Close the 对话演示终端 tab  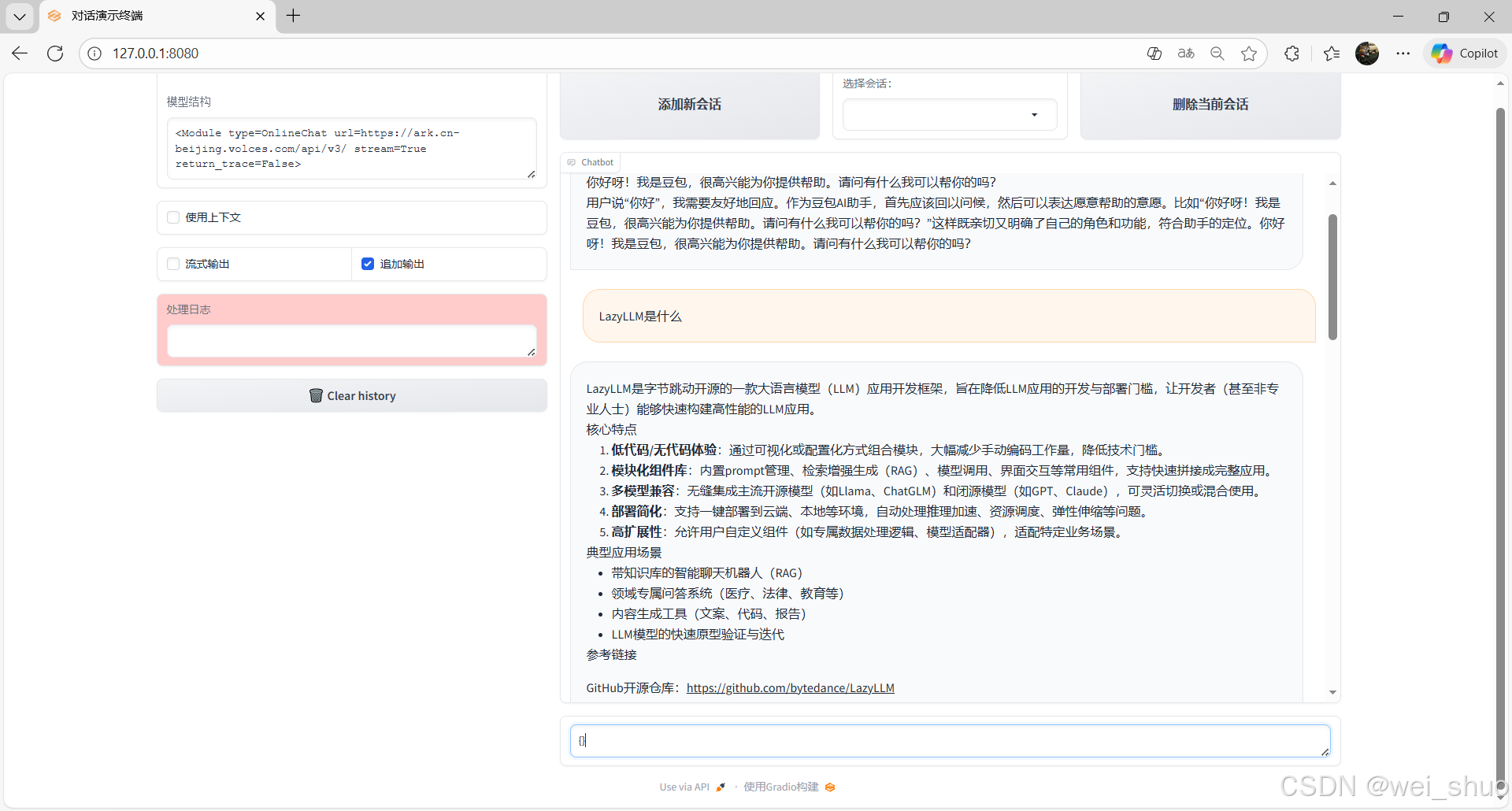[x=261, y=16]
